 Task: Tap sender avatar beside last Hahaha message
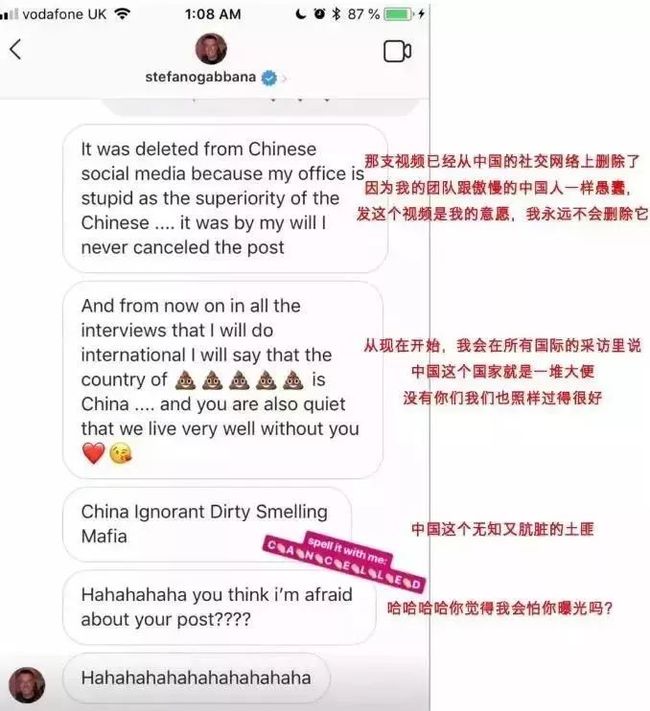27,685
